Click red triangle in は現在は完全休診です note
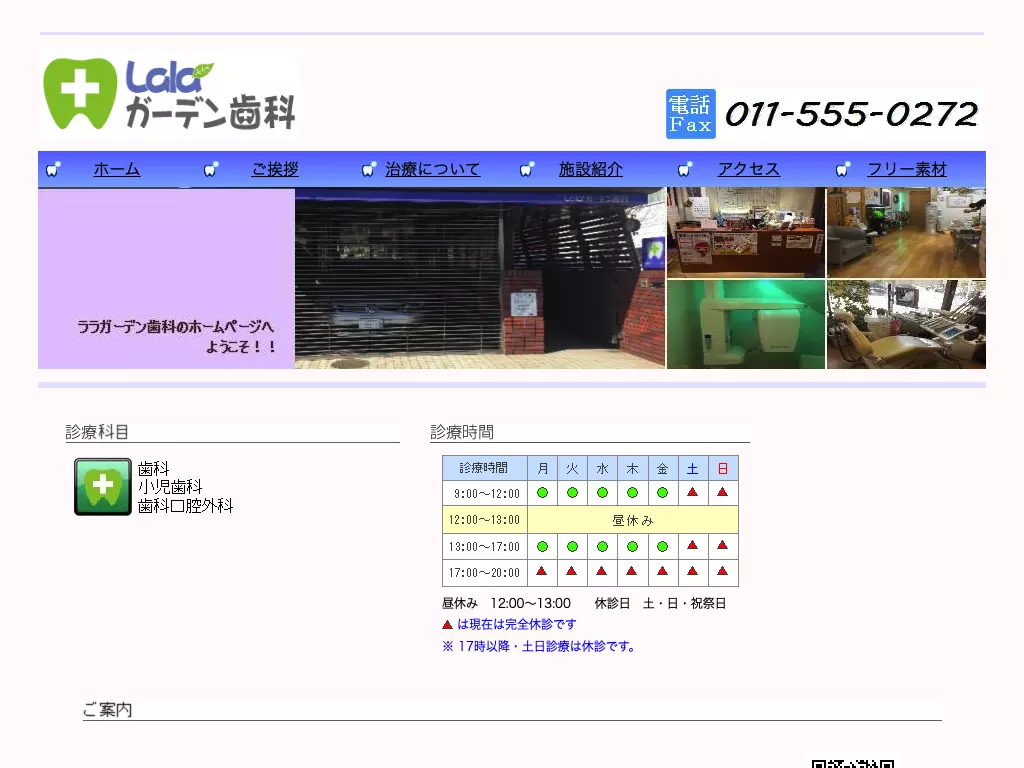The height and width of the screenshot is (768, 1024). click(x=447, y=625)
